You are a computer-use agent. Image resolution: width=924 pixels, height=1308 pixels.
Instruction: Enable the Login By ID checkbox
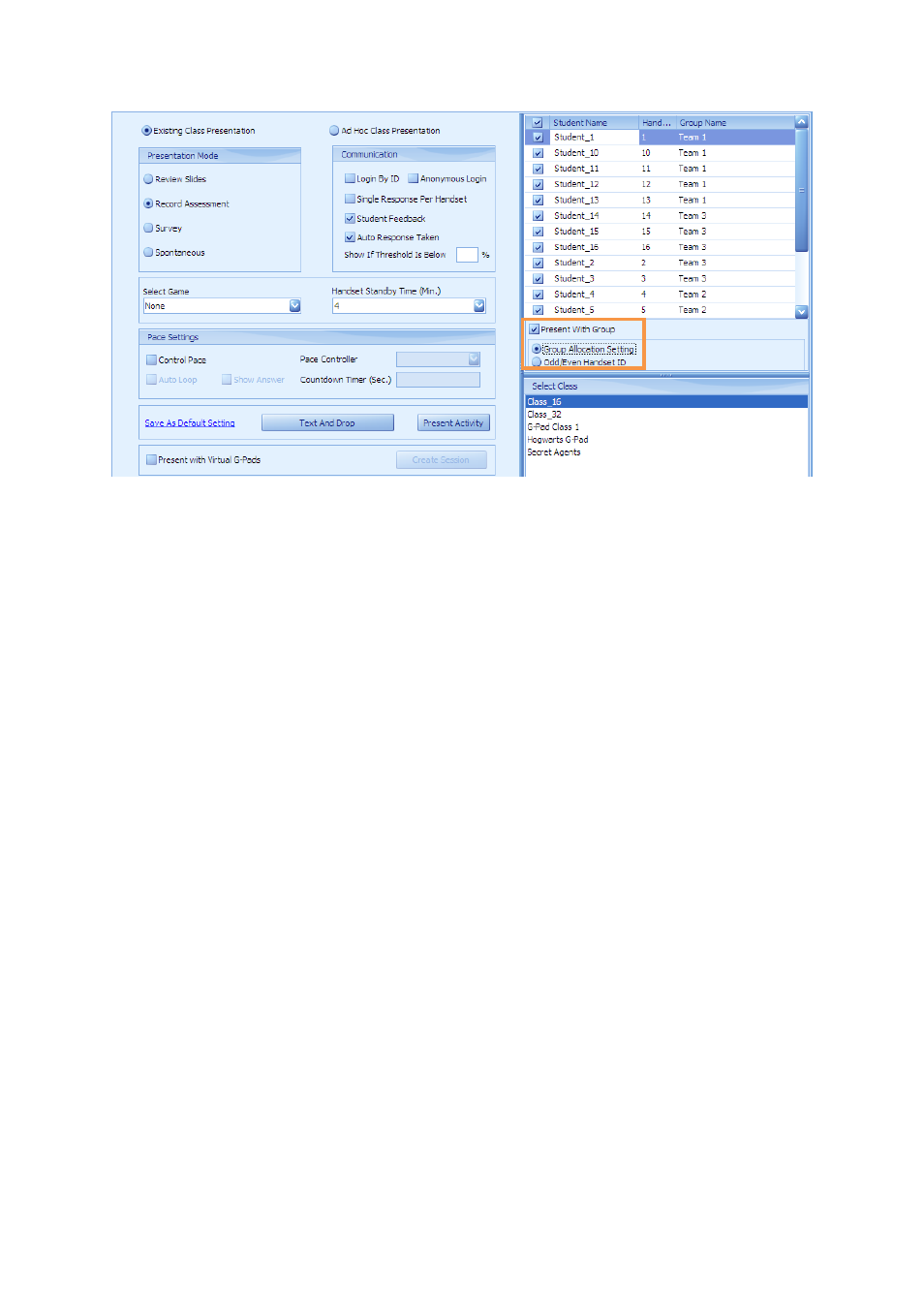pos(350,179)
